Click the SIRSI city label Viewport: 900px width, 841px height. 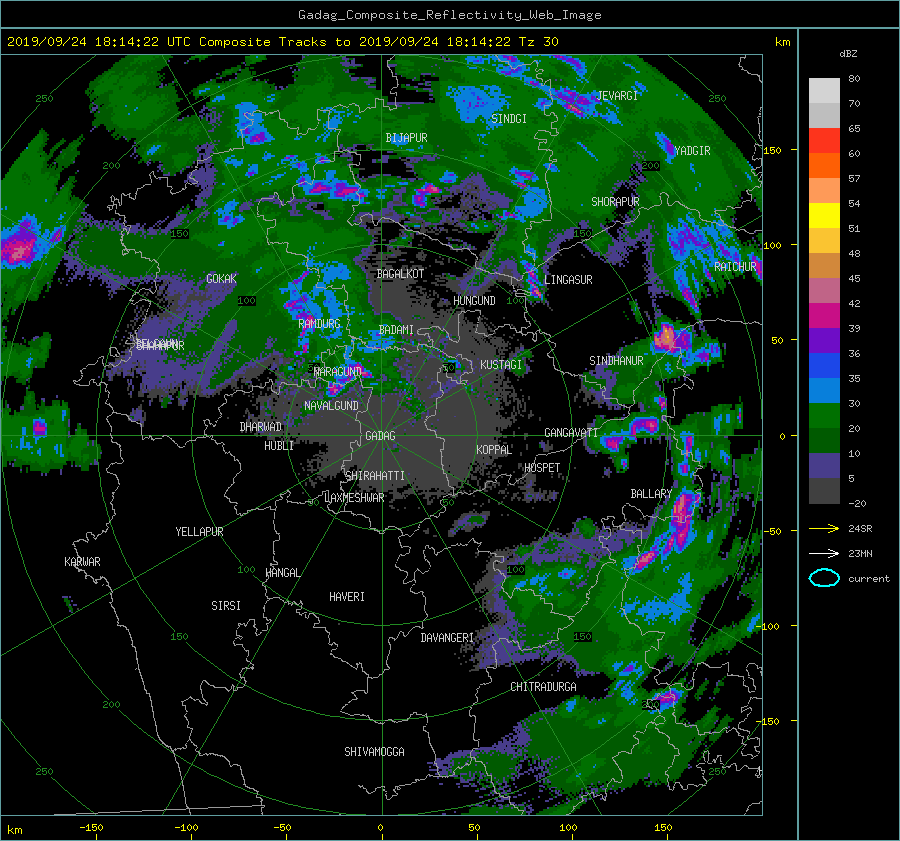pos(226,606)
